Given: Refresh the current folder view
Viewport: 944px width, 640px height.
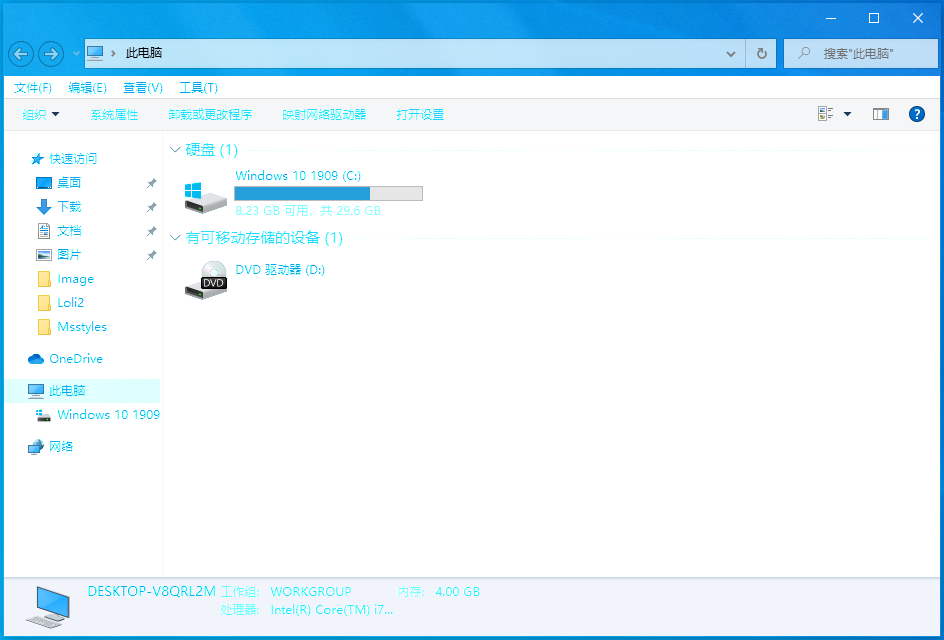Looking at the screenshot, I should click(x=762, y=54).
